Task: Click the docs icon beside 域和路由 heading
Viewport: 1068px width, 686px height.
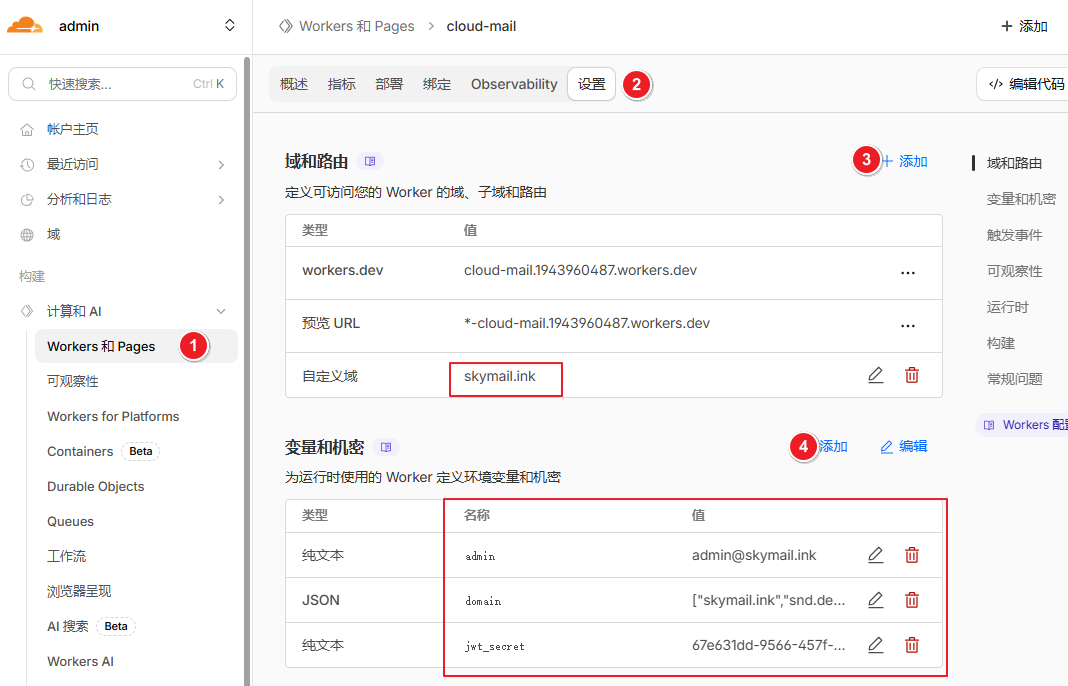Action: (x=370, y=161)
